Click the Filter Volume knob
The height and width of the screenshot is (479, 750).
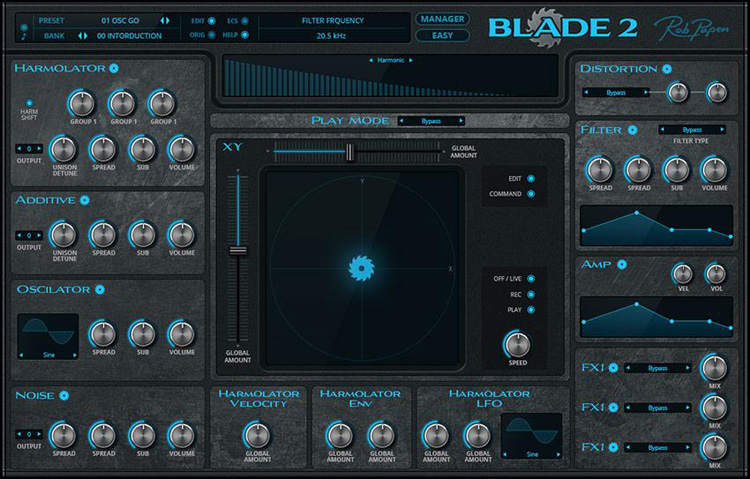tap(714, 170)
